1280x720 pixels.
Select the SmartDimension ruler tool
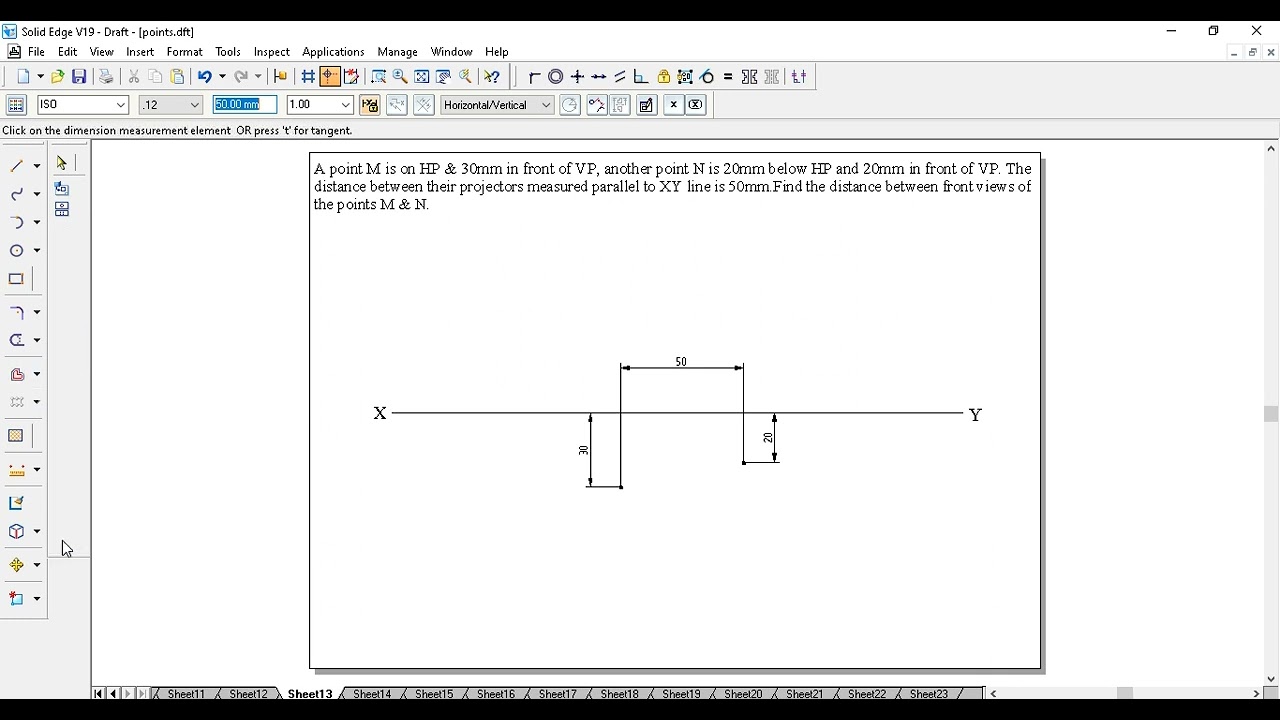(17, 470)
